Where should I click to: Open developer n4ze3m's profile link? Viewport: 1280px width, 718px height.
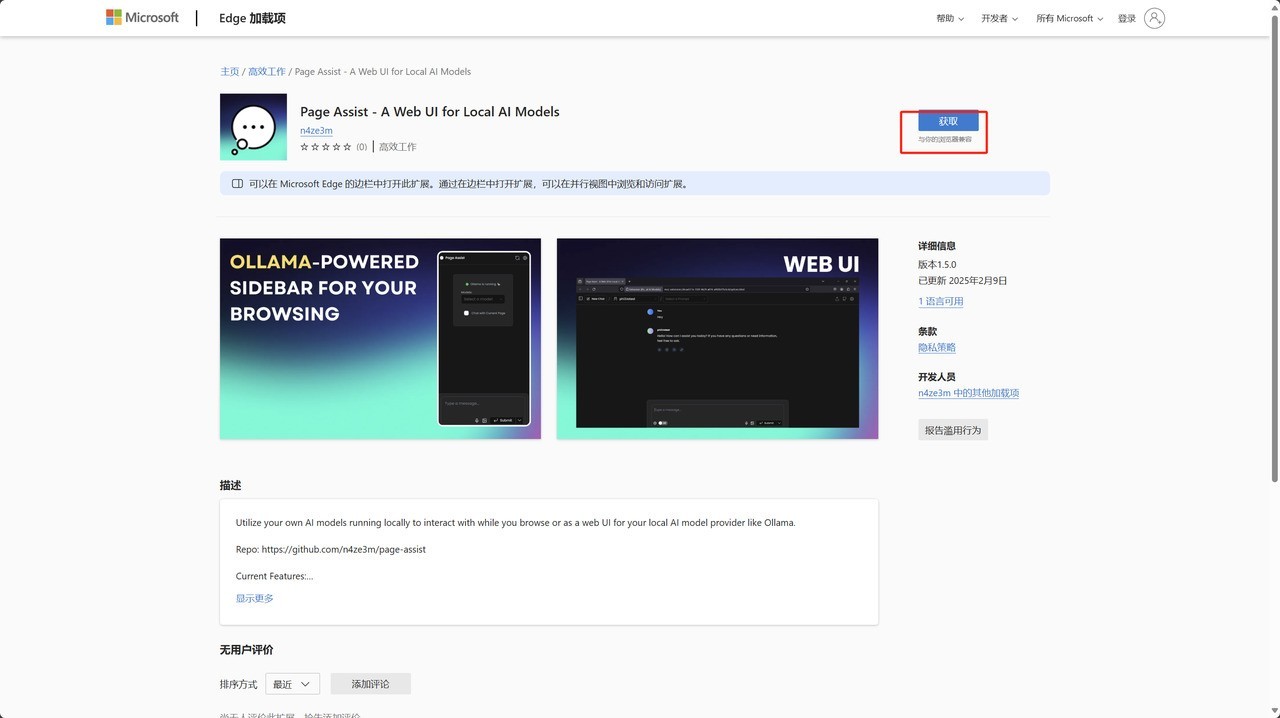tap(316, 131)
